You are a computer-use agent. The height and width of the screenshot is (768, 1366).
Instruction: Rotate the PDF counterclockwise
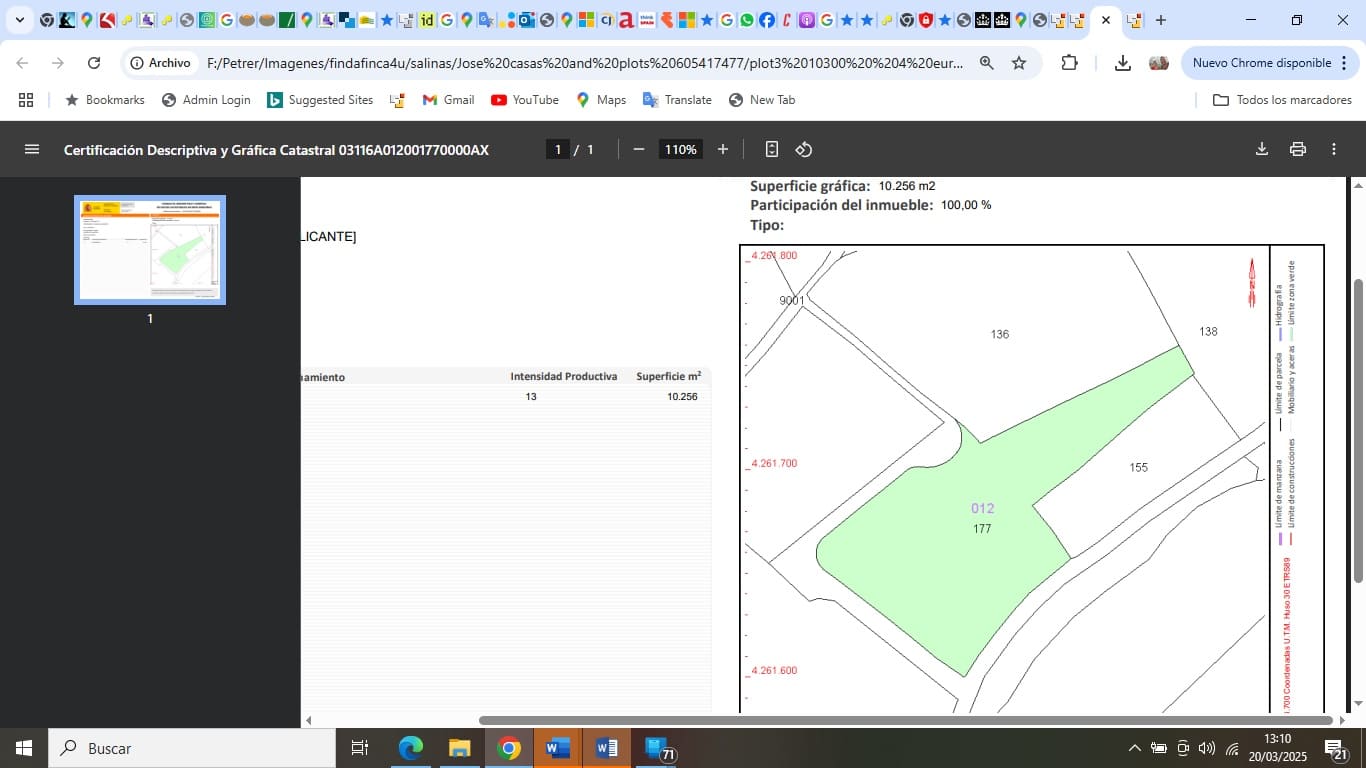coord(804,149)
